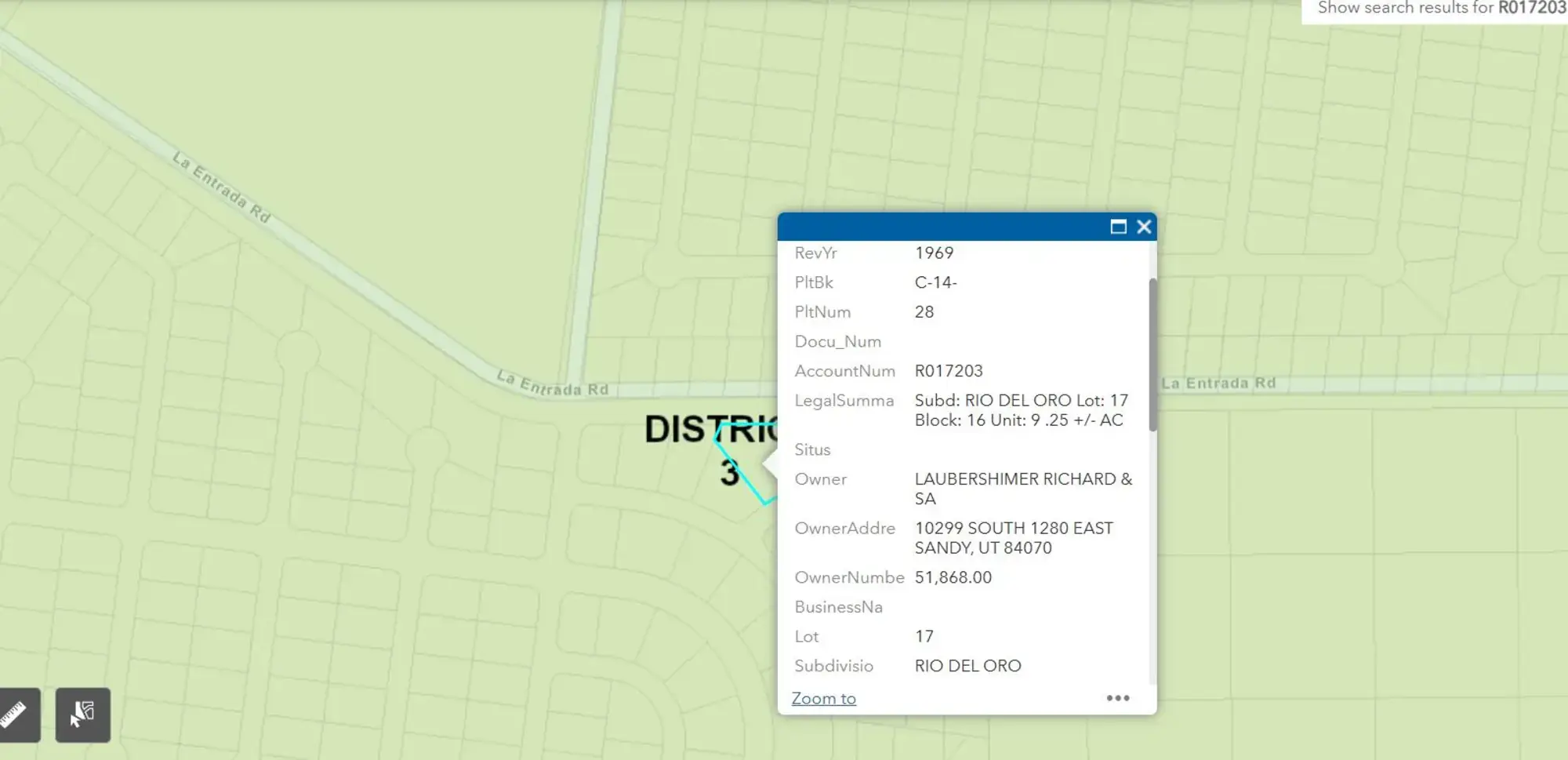Show search results for R017203
1568x760 pixels.
[1441, 9]
